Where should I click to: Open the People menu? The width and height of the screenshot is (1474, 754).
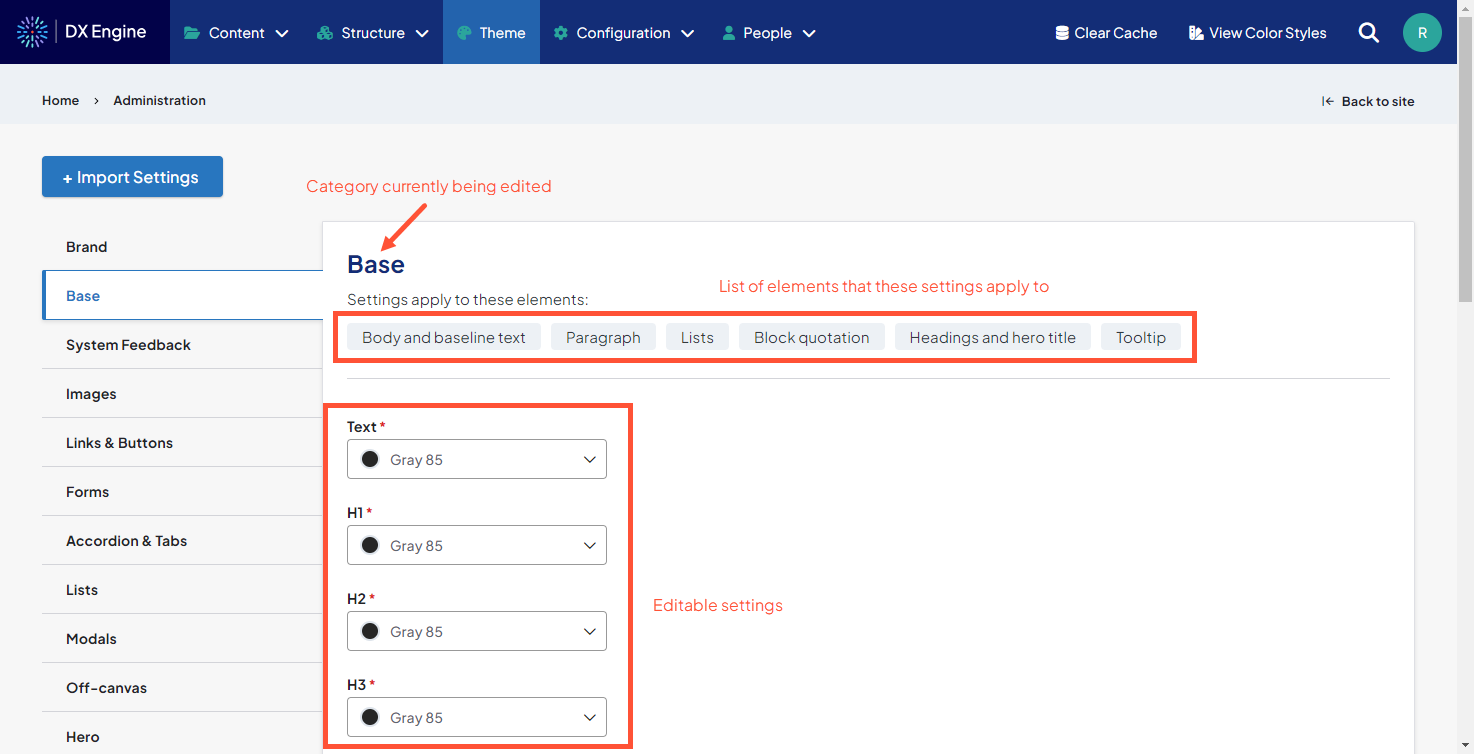tap(769, 32)
